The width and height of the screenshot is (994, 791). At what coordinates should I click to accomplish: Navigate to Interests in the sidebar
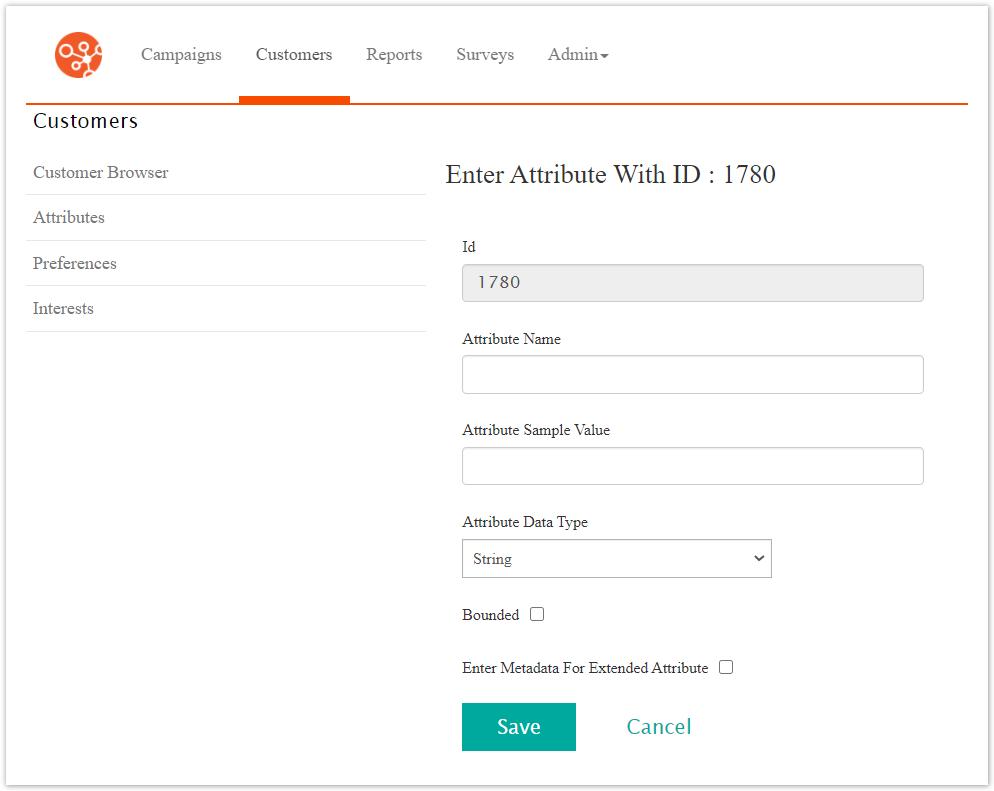[63, 309]
